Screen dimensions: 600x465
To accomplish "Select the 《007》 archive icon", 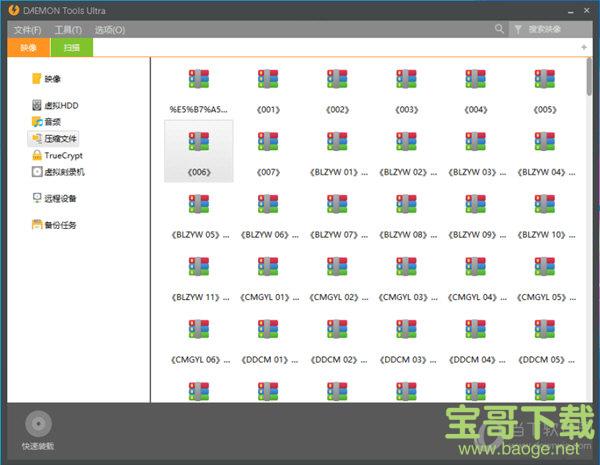I will point(268,141).
